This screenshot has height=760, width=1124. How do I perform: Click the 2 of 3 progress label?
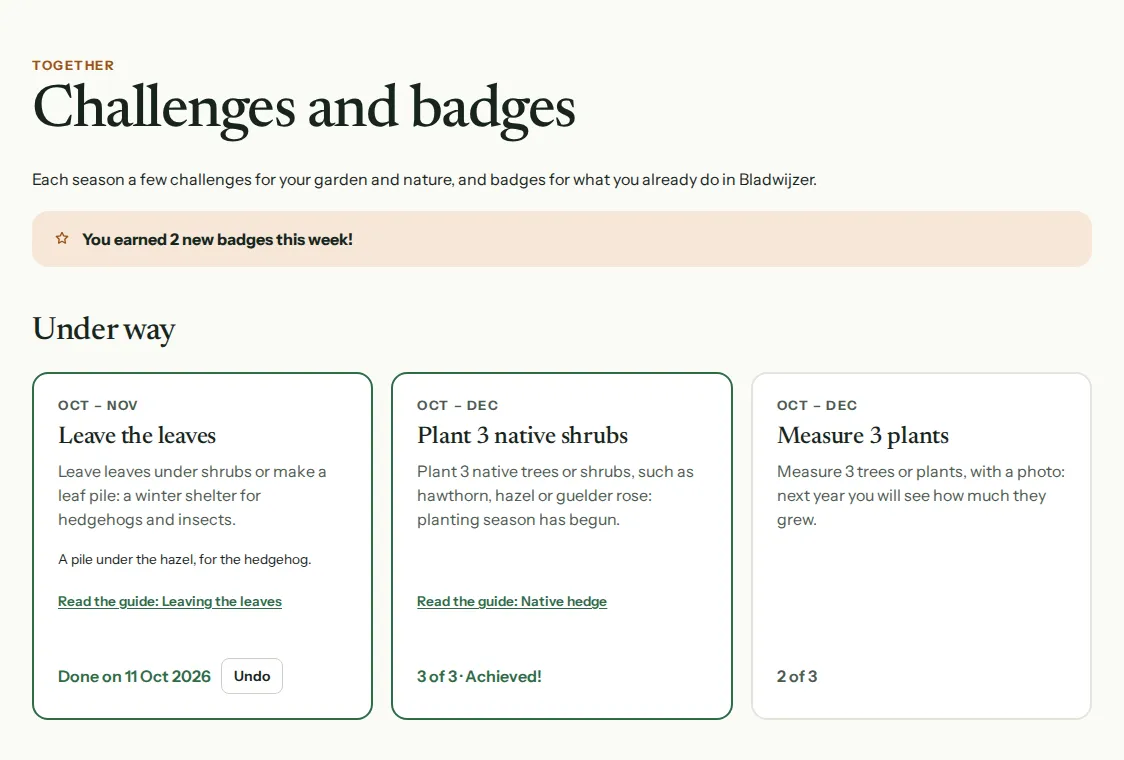click(797, 676)
